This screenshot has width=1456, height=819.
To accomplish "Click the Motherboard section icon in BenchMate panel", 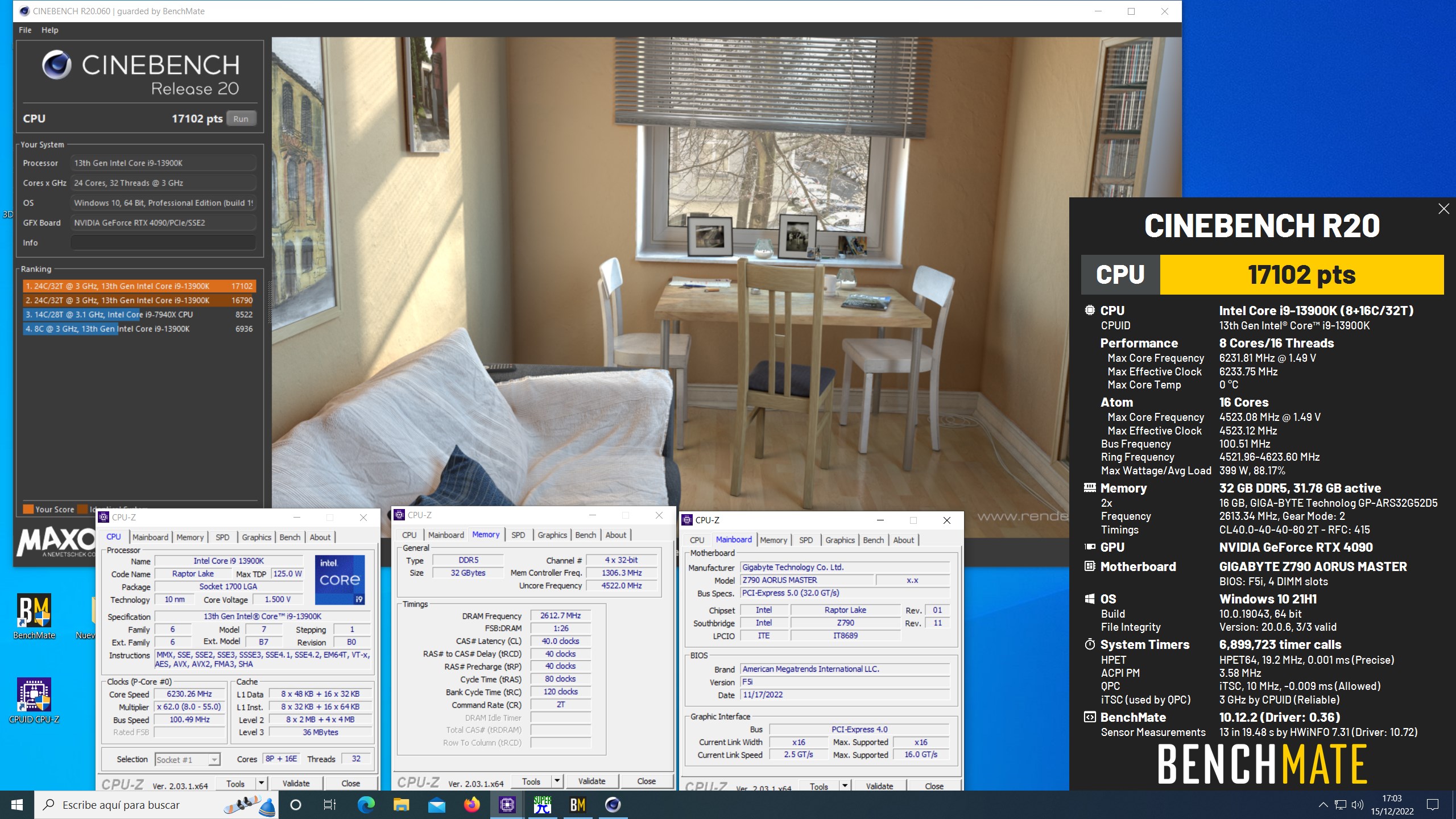I will 1090,566.
